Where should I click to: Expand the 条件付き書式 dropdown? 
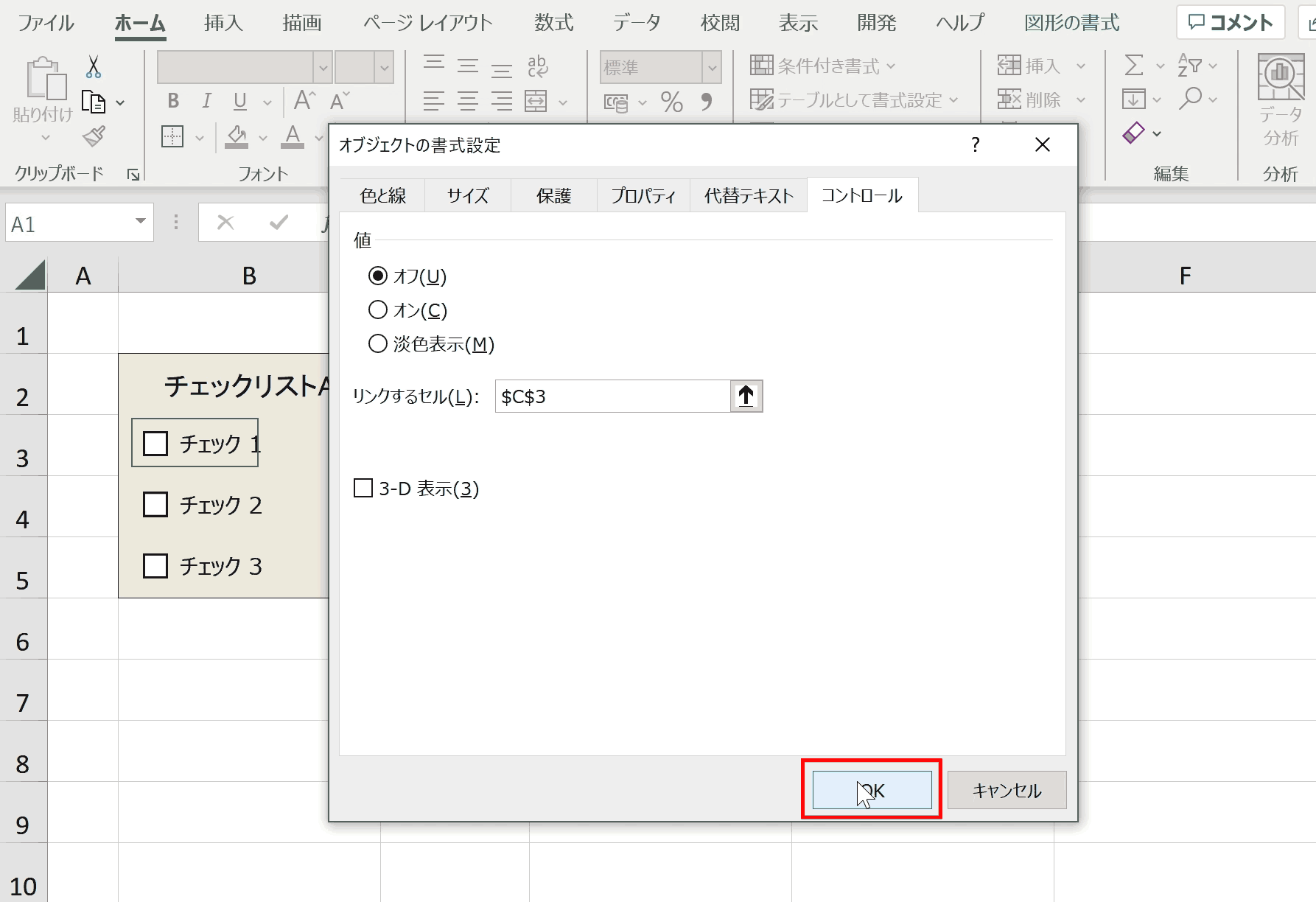click(891, 66)
